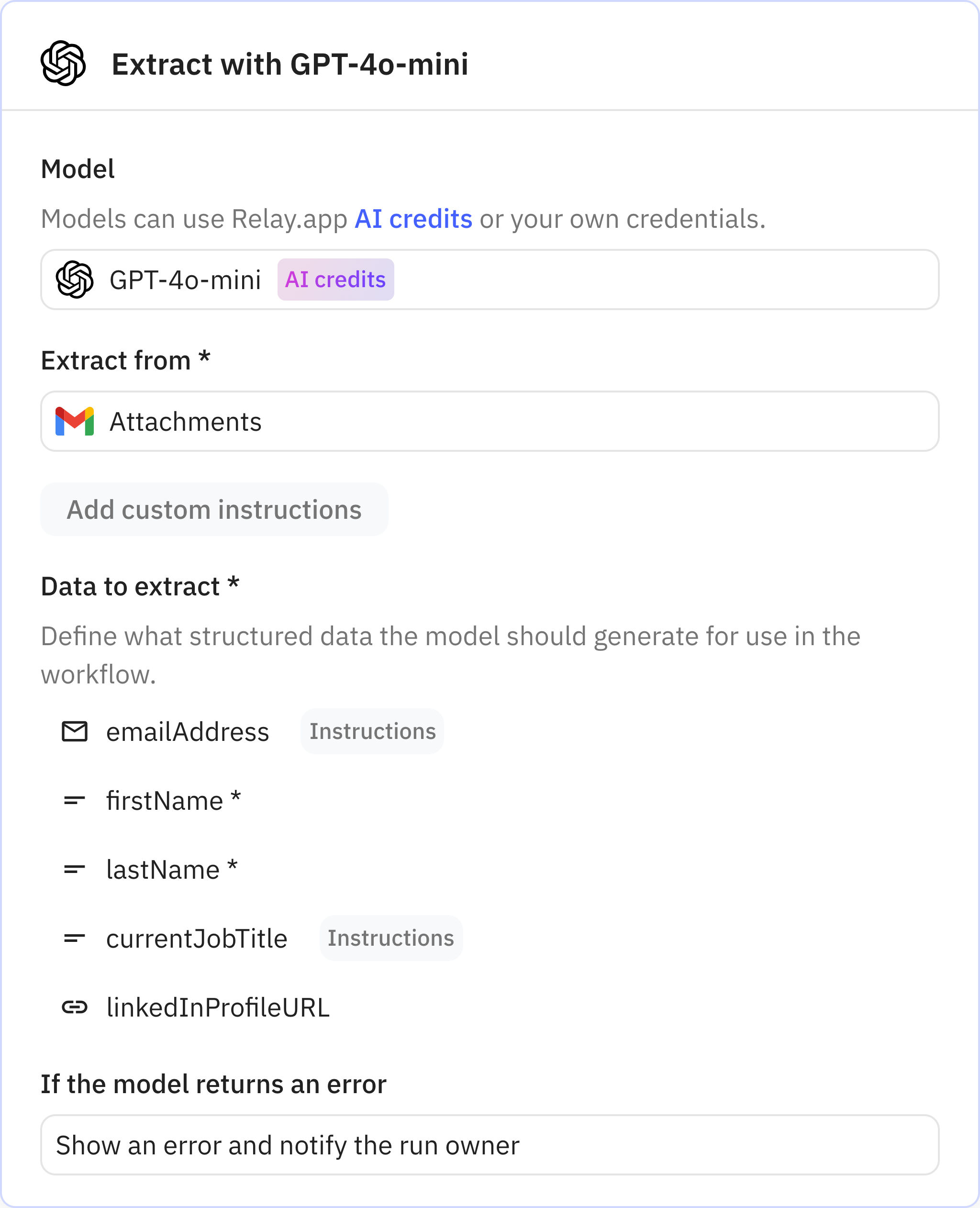
Task: Select the lastName data field
Action: [x=163, y=870]
